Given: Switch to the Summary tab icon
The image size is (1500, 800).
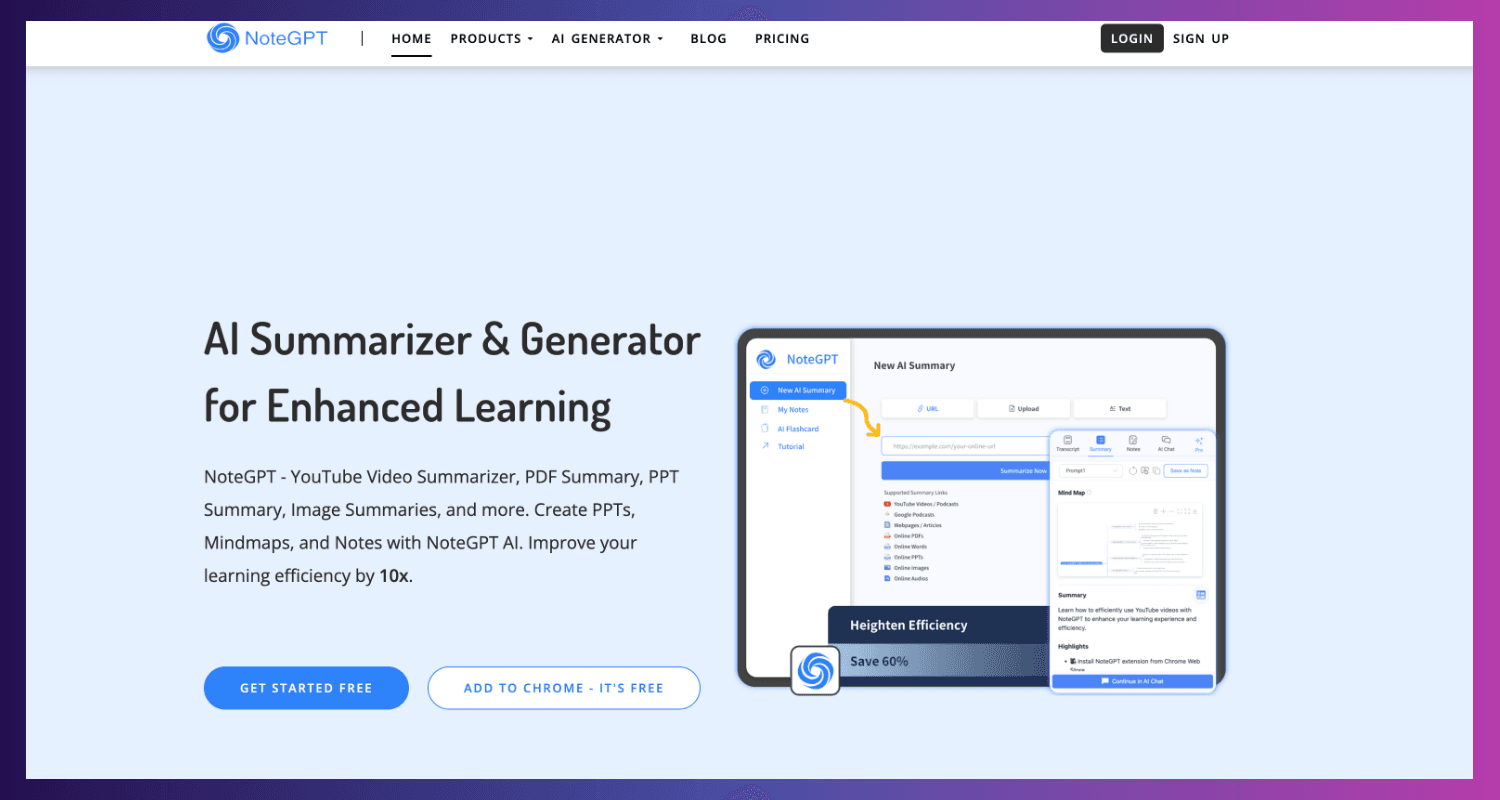Looking at the screenshot, I should pyautogui.click(x=1101, y=440).
